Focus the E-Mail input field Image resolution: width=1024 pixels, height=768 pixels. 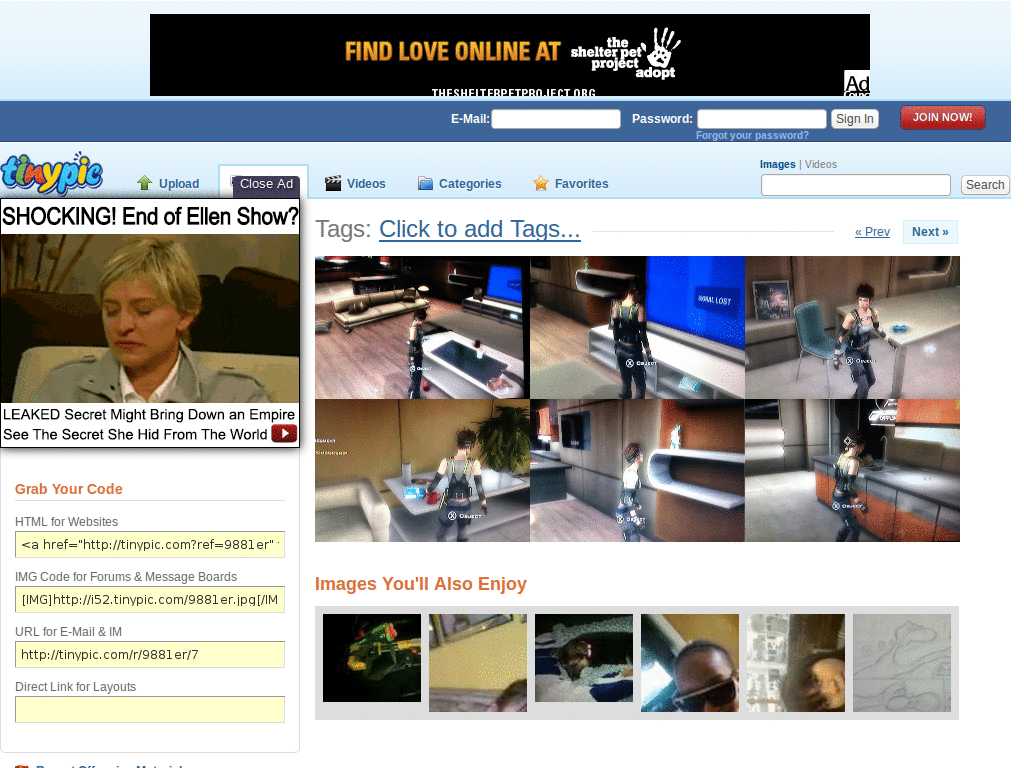coord(556,119)
